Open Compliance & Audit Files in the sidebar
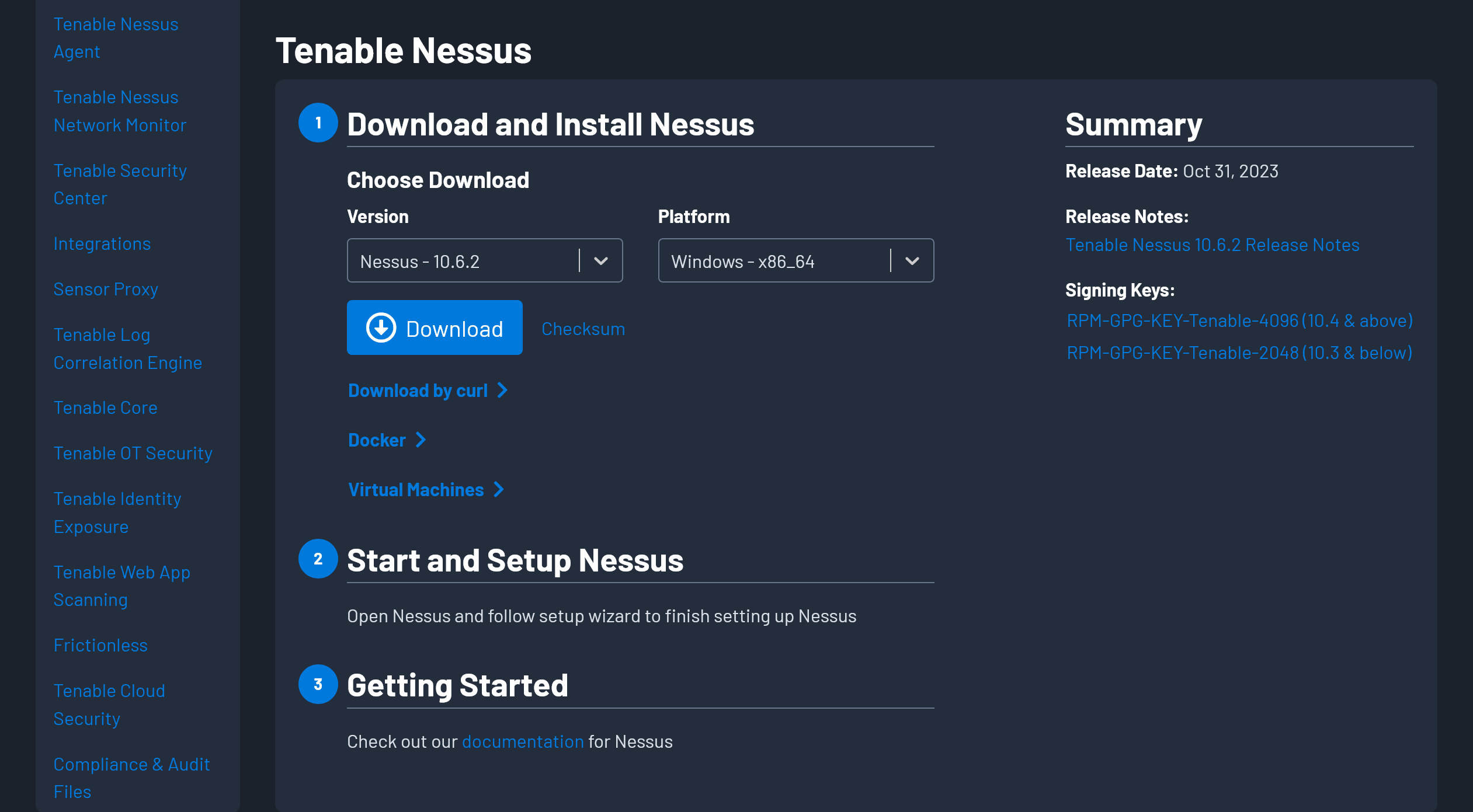This screenshot has height=812, width=1473. 131,778
